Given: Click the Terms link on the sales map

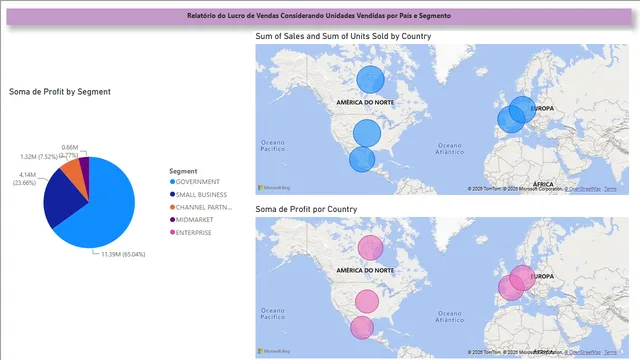Looking at the screenshot, I should (x=610, y=189).
